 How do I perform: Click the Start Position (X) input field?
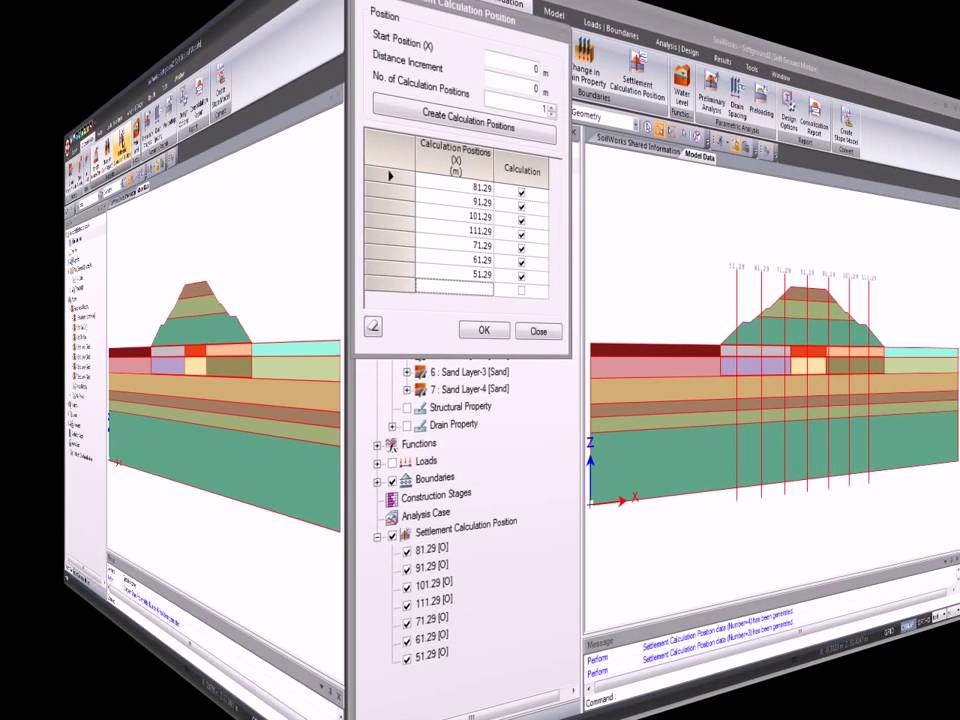[512, 65]
